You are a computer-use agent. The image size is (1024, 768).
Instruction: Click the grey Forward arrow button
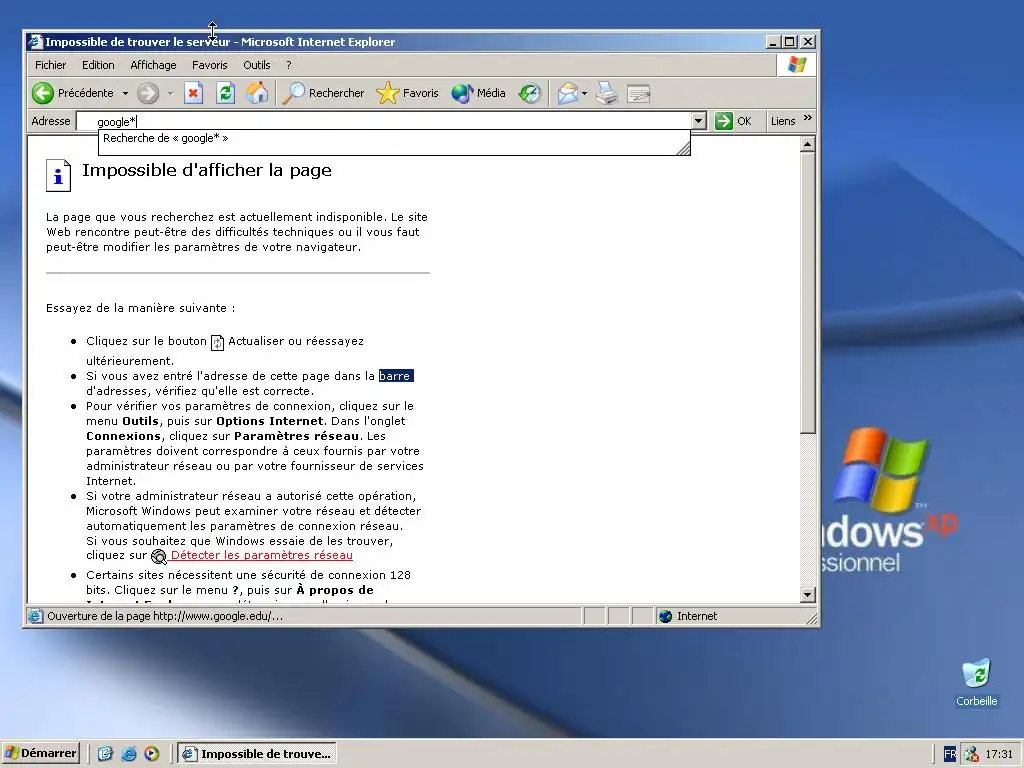click(x=148, y=93)
